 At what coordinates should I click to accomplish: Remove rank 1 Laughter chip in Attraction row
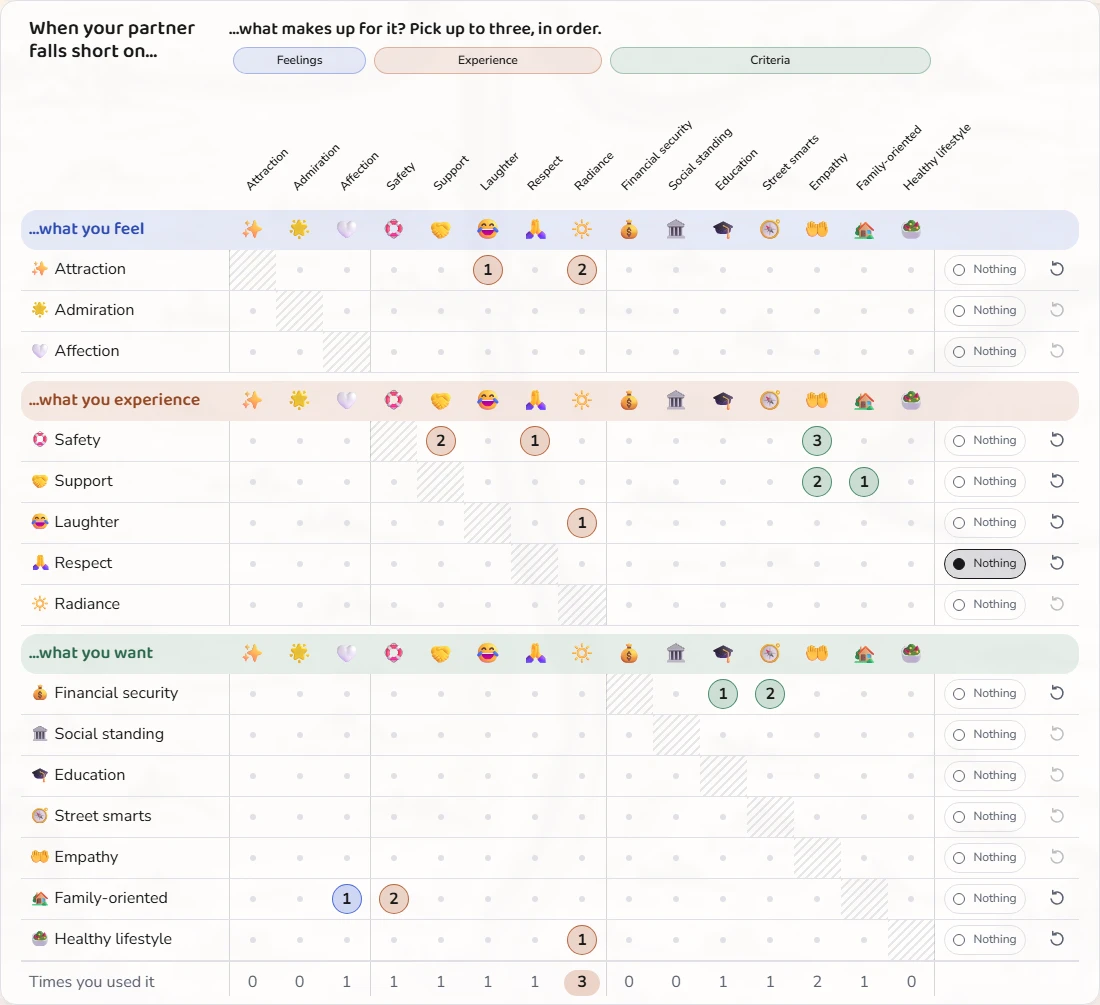[488, 270]
